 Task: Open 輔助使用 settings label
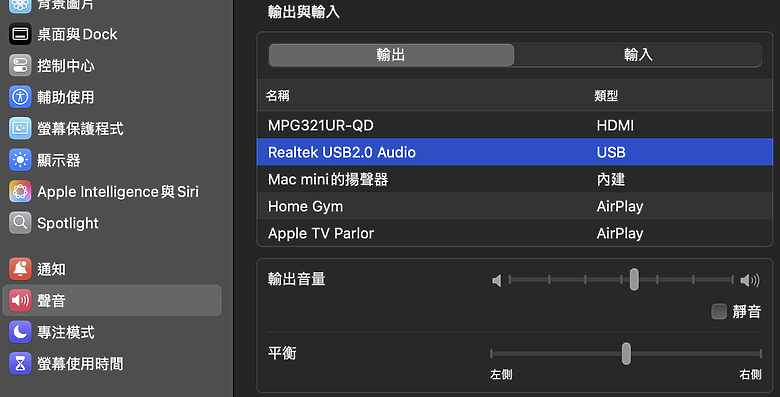pos(66,97)
